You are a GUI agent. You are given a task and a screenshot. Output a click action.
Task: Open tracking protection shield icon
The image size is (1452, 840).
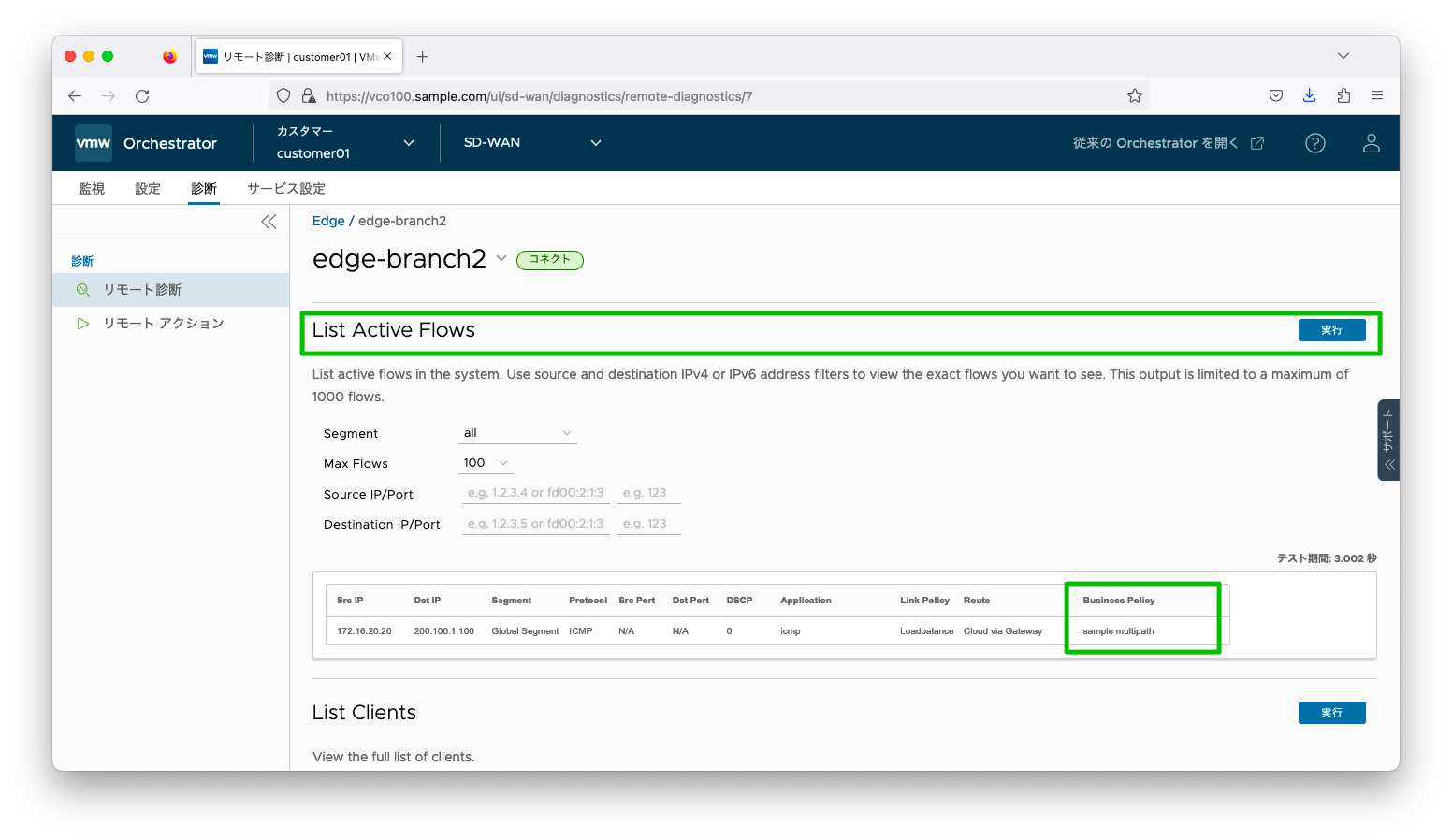pyautogui.click(x=283, y=95)
